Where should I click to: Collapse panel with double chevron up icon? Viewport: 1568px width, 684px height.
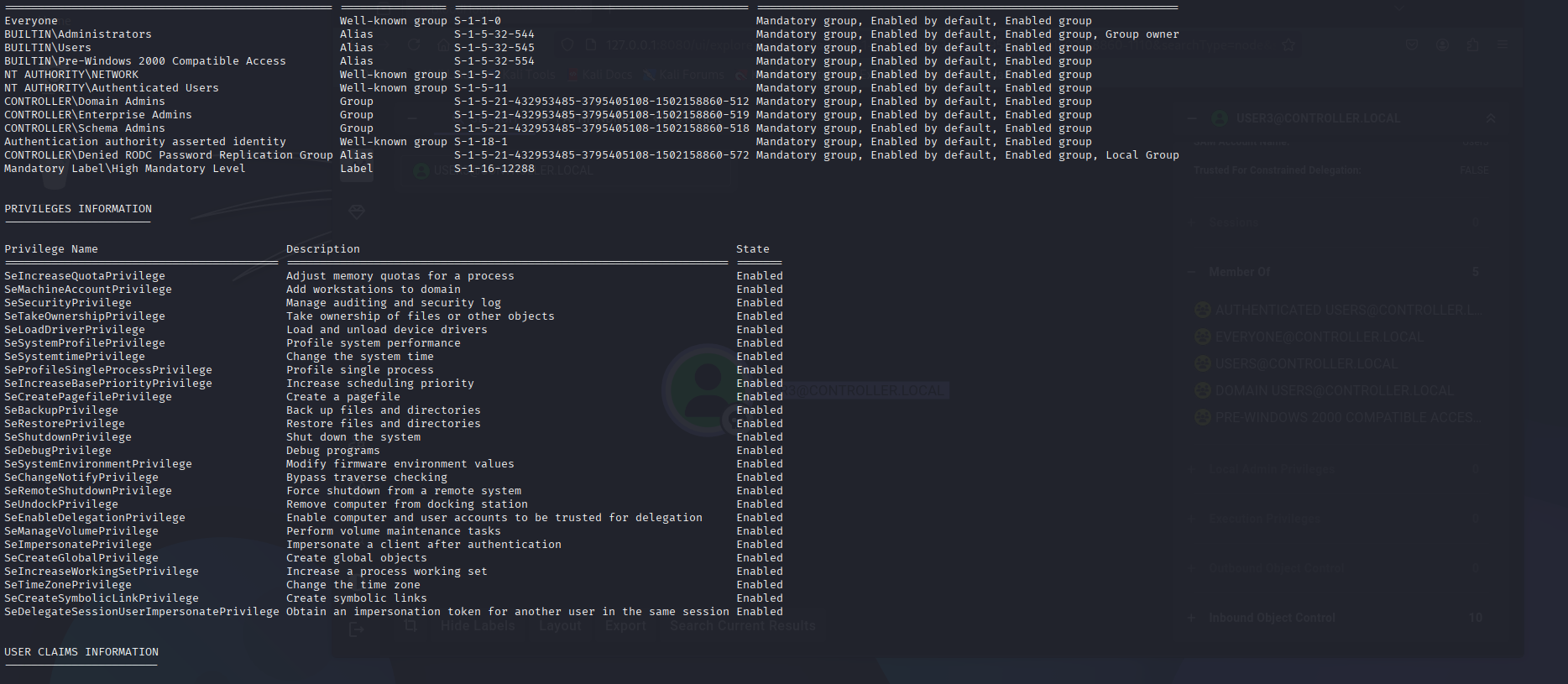point(1490,119)
